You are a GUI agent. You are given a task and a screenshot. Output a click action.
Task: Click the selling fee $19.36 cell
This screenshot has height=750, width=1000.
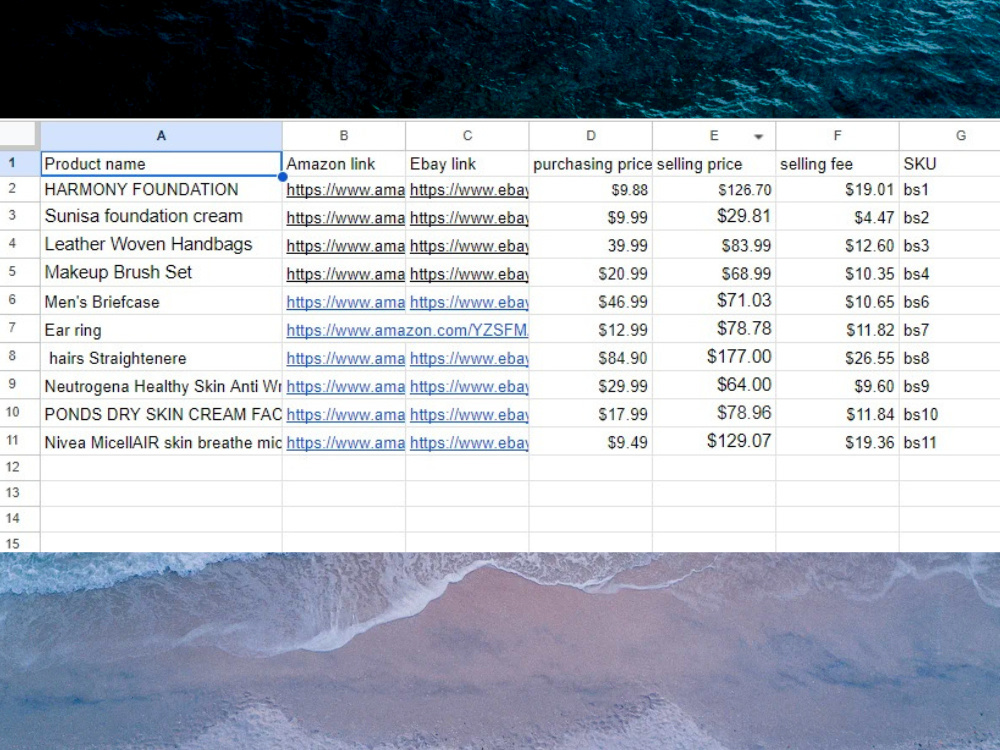coord(837,442)
